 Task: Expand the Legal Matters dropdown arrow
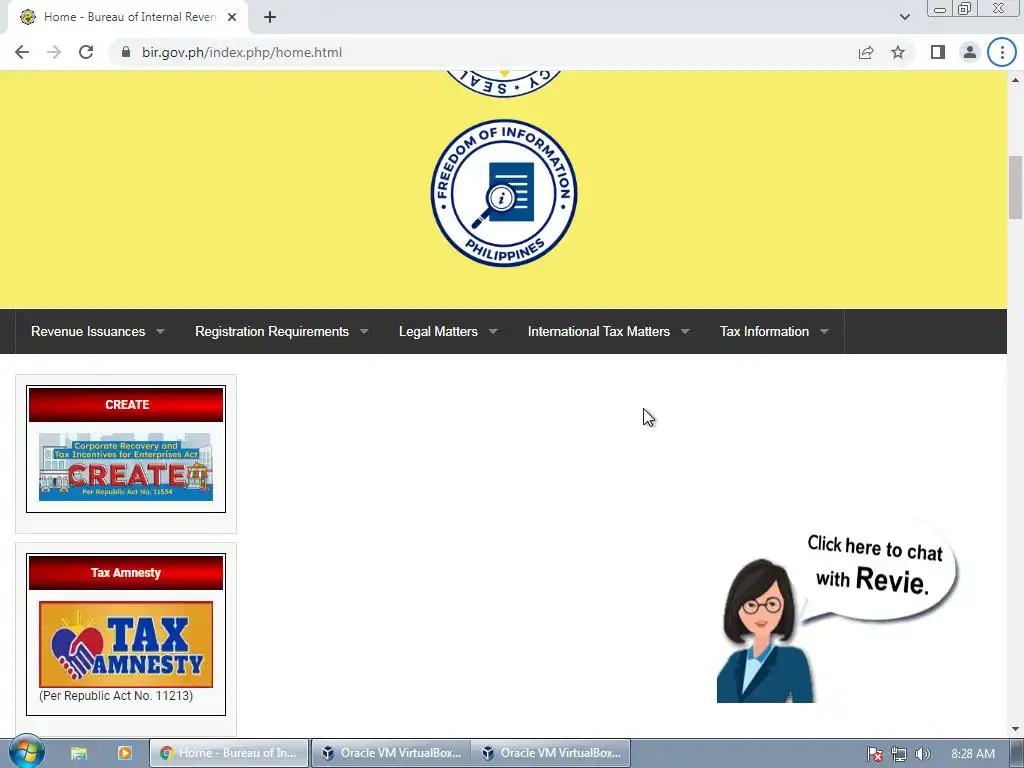[x=493, y=332]
